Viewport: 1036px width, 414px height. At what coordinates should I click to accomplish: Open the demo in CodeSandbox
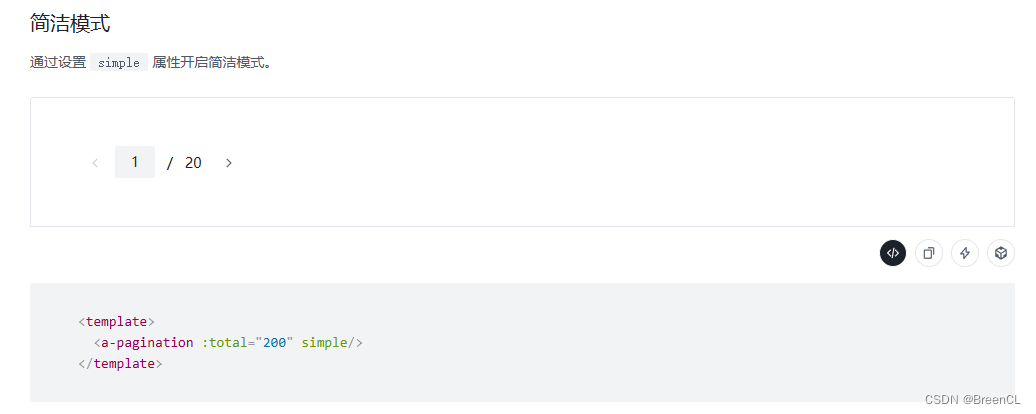coord(1001,254)
